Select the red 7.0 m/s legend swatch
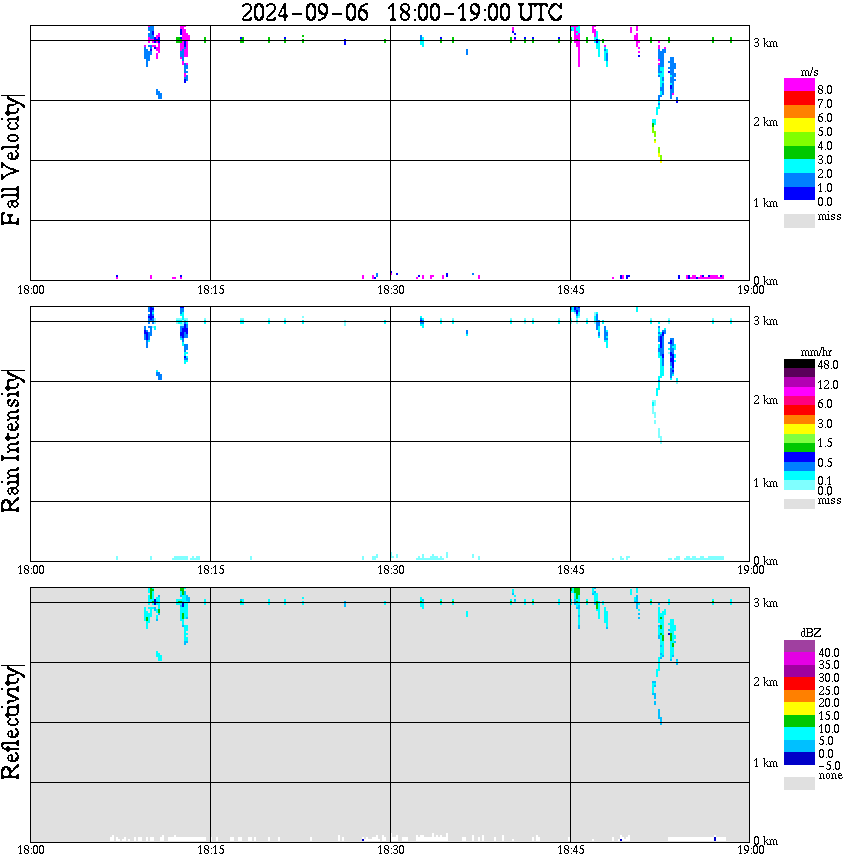This screenshot has width=850, height=868. (x=799, y=99)
